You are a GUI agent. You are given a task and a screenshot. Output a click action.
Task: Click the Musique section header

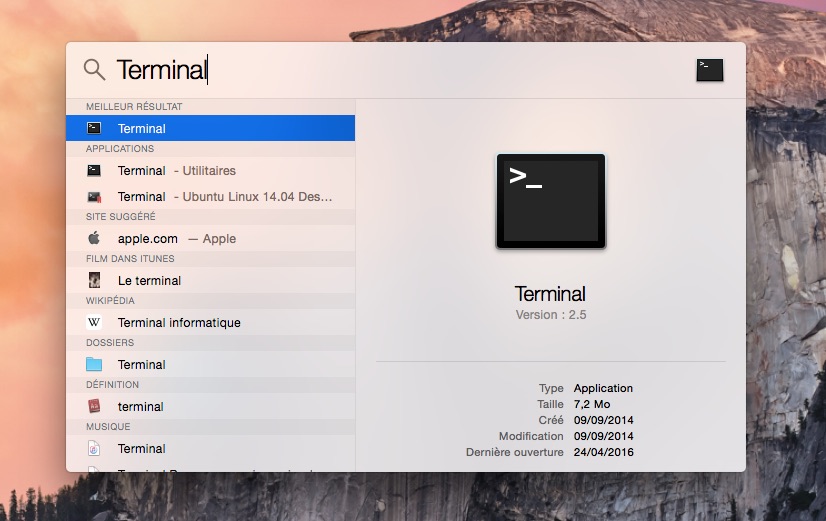tap(108, 427)
